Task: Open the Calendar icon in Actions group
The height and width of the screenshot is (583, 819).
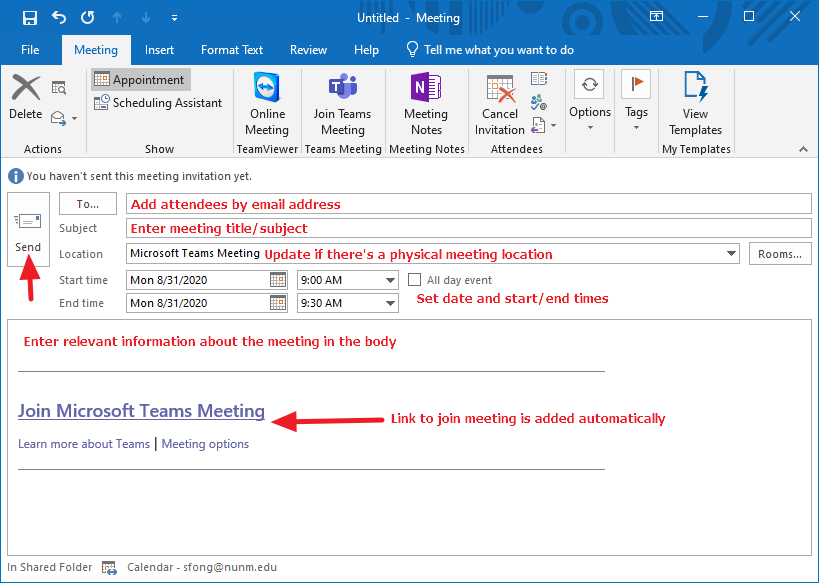Action: tap(59, 87)
